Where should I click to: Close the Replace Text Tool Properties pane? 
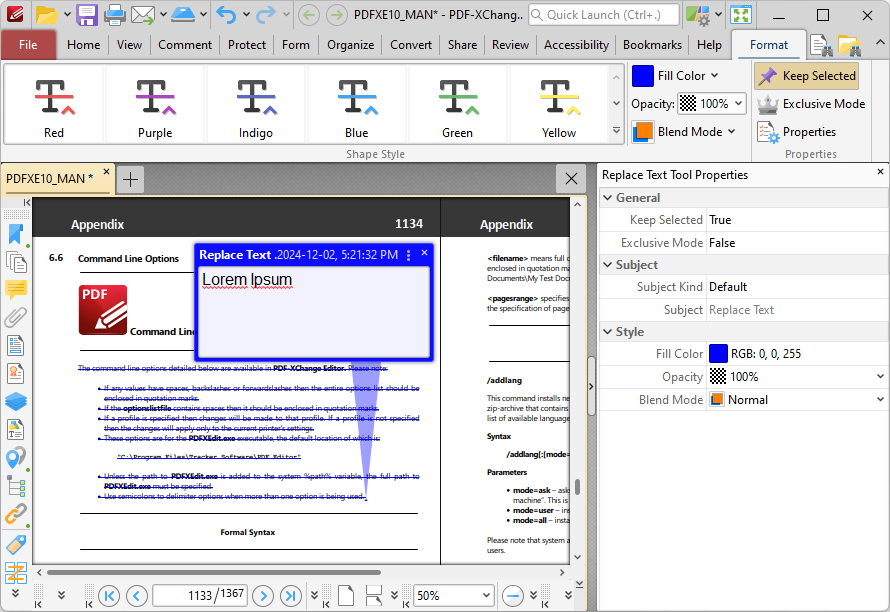pyautogui.click(x=880, y=172)
